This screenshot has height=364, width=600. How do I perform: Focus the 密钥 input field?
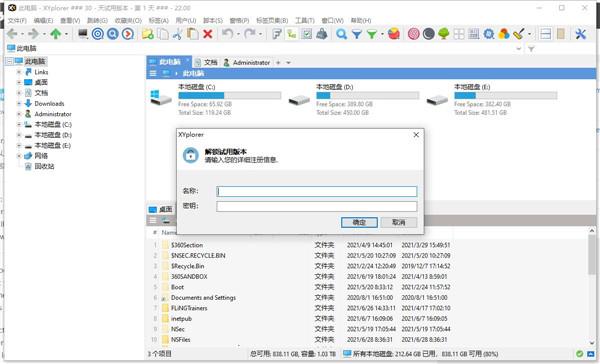(x=316, y=206)
